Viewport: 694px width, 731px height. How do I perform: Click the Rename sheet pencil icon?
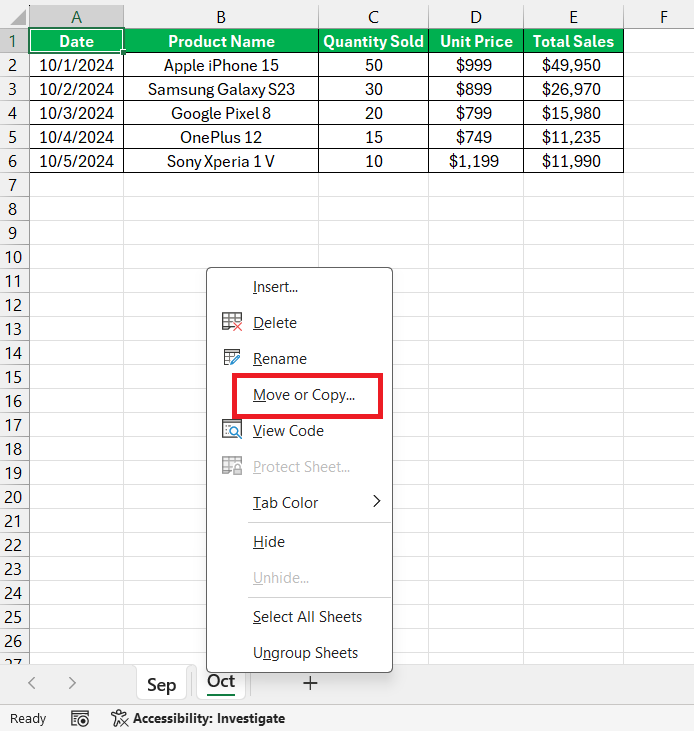pyautogui.click(x=232, y=358)
